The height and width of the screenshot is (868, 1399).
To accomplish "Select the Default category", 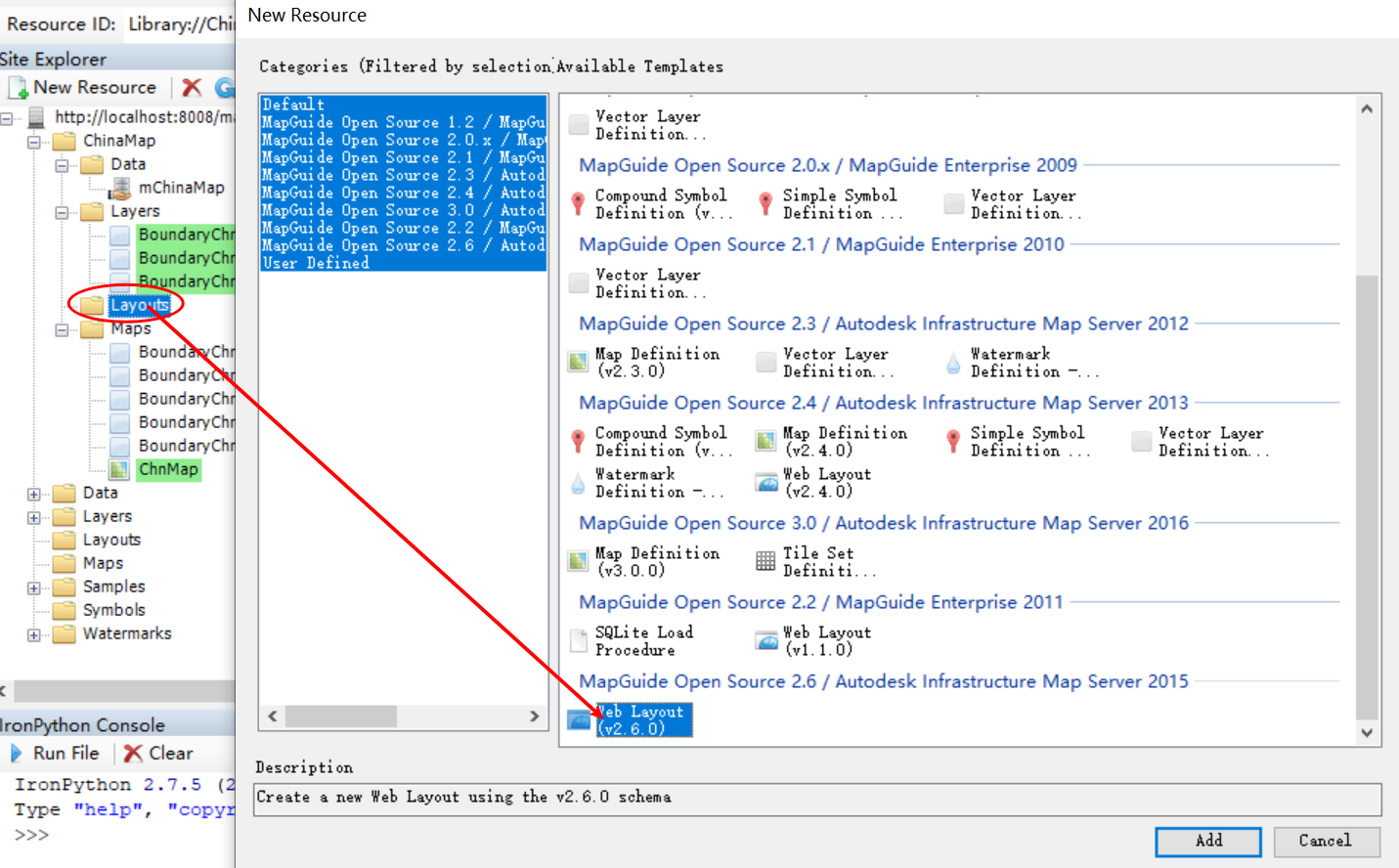I will click(403, 104).
